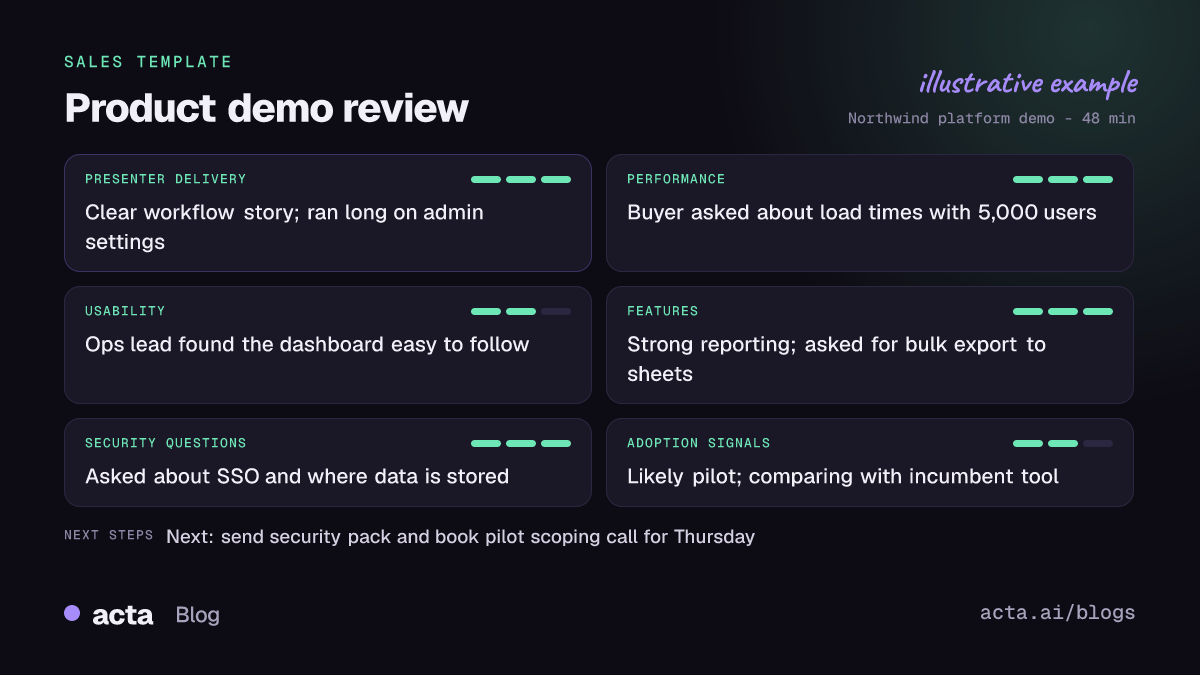The image size is (1200, 675).
Task: Select the Security Questions card
Action: [328, 463]
